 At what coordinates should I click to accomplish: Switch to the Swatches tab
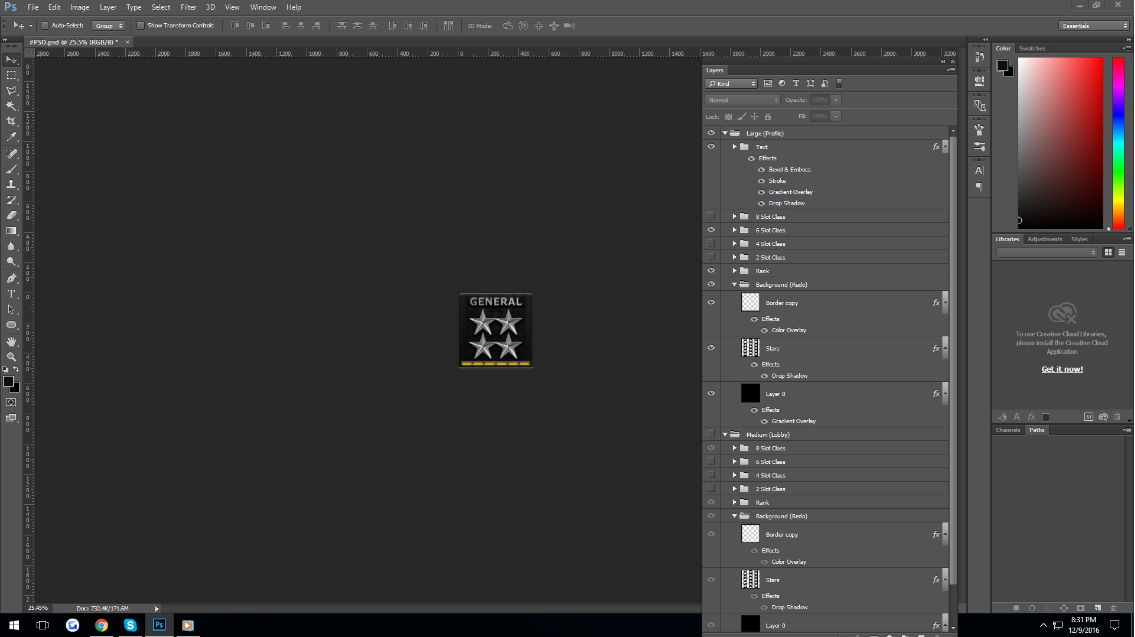tap(1032, 48)
